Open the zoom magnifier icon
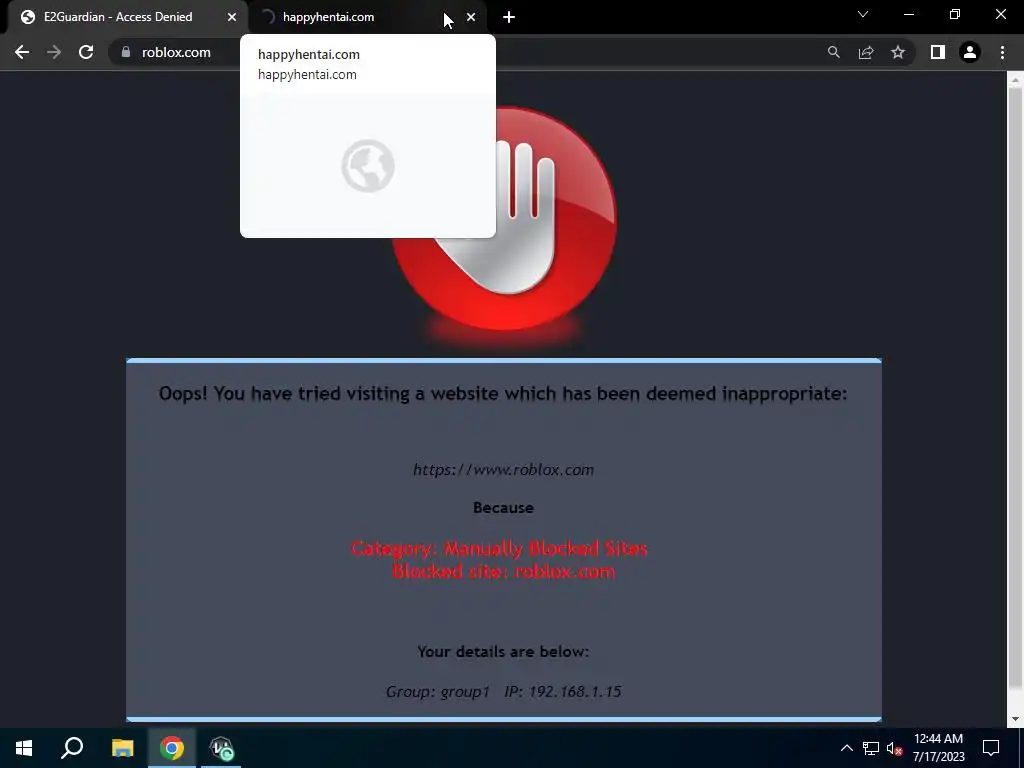1024x768 pixels. [x=833, y=52]
